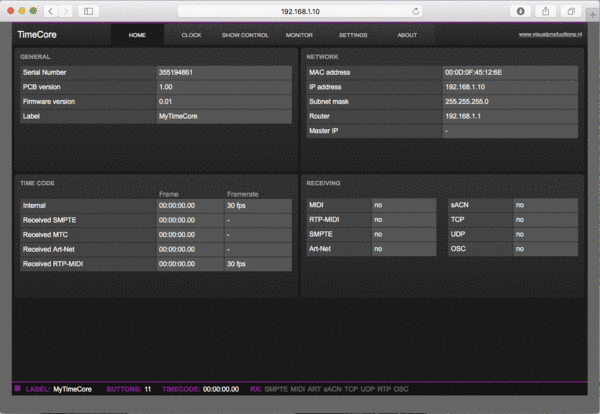Open the ABOUT tab
This screenshot has width=600, height=414.
407,35
